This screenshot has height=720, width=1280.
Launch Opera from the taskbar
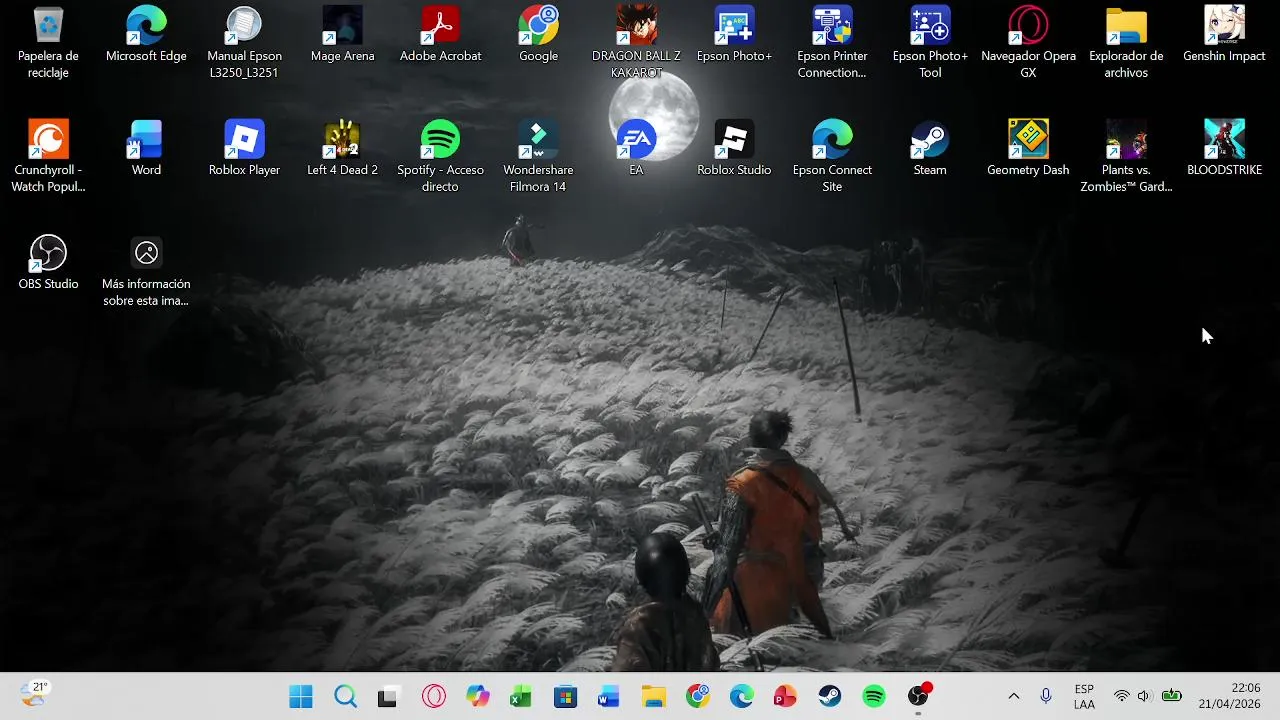pos(433,697)
